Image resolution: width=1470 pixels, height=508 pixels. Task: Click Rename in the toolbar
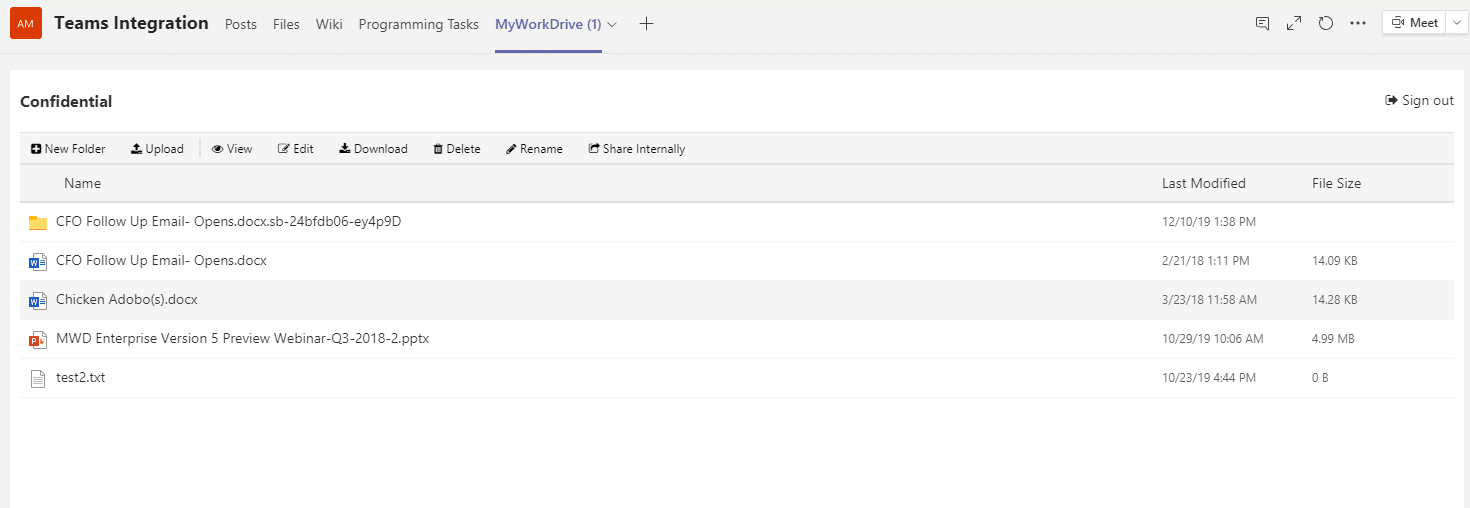[x=534, y=149]
